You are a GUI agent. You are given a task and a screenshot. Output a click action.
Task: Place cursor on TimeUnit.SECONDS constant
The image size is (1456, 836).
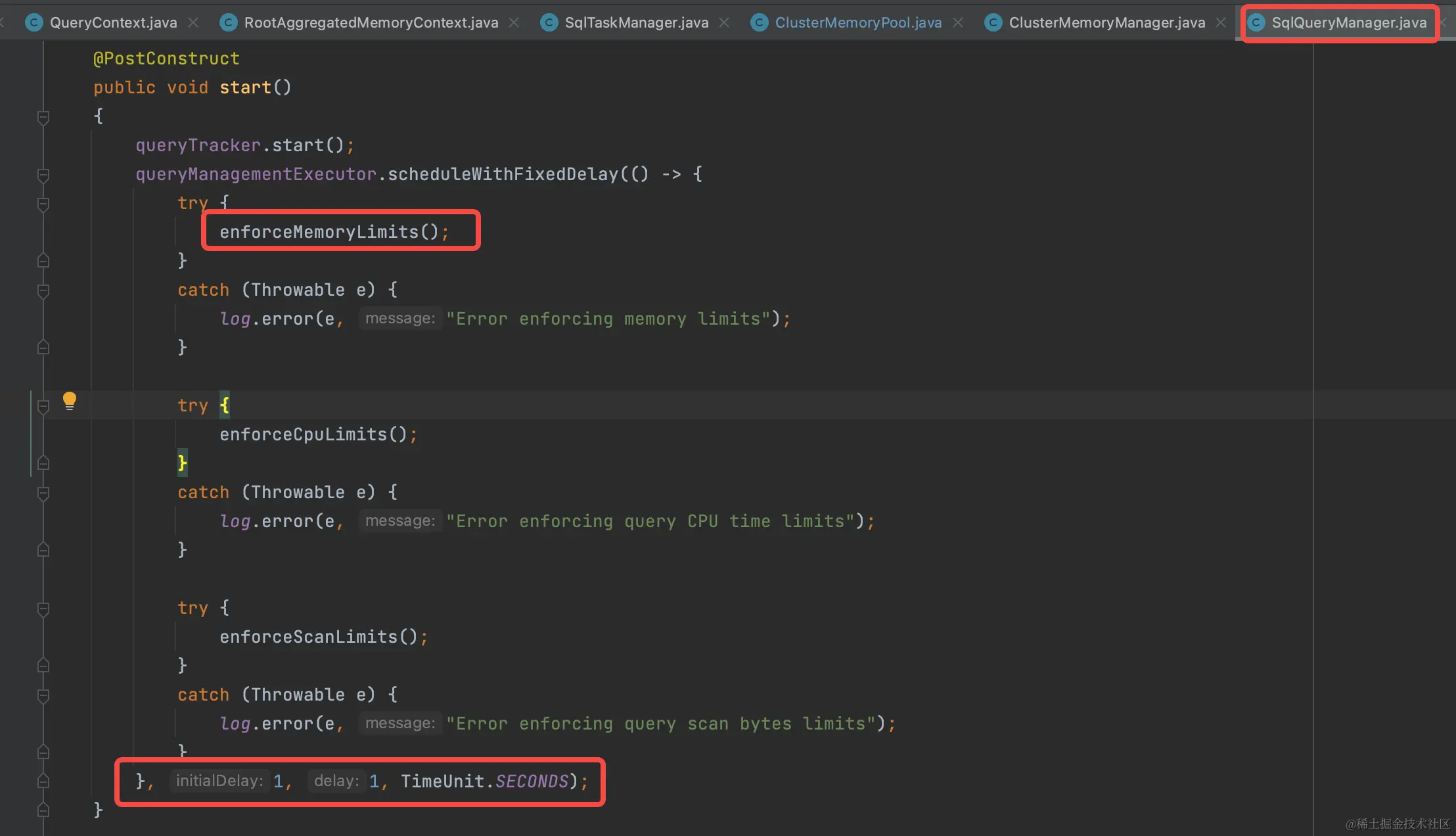531,781
